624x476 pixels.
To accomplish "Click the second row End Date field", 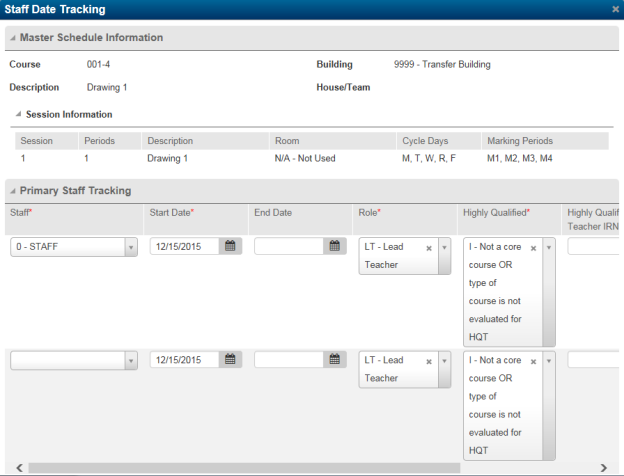I will pyautogui.click(x=288, y=360).
